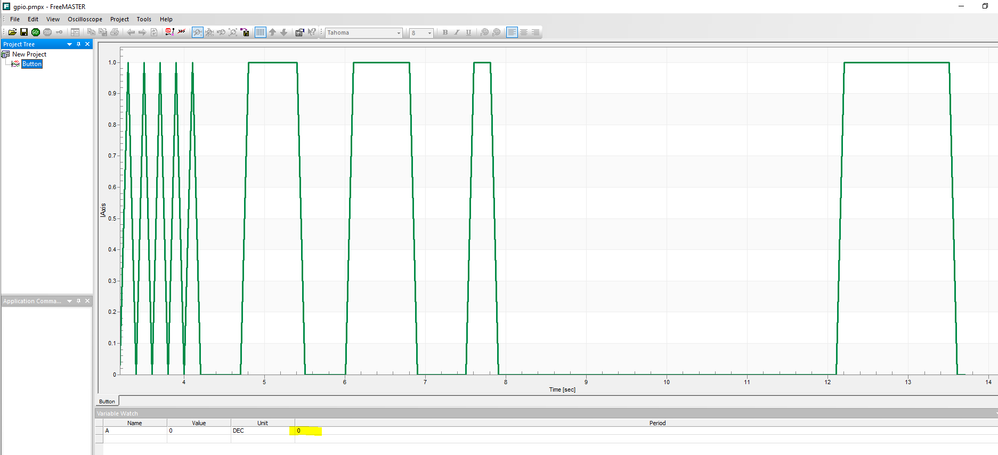The height and width of the screenshot is (455, 998).
Task: Click the print toolbar icon
Action: [x=115, y=32]
